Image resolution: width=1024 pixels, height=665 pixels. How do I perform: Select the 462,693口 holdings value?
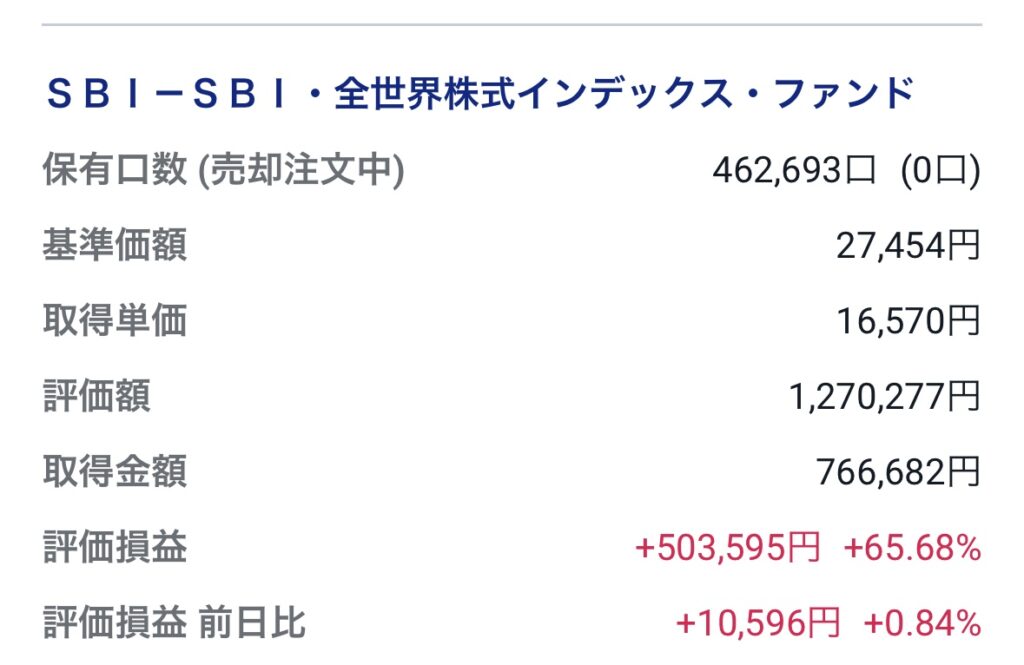[793, 171]
